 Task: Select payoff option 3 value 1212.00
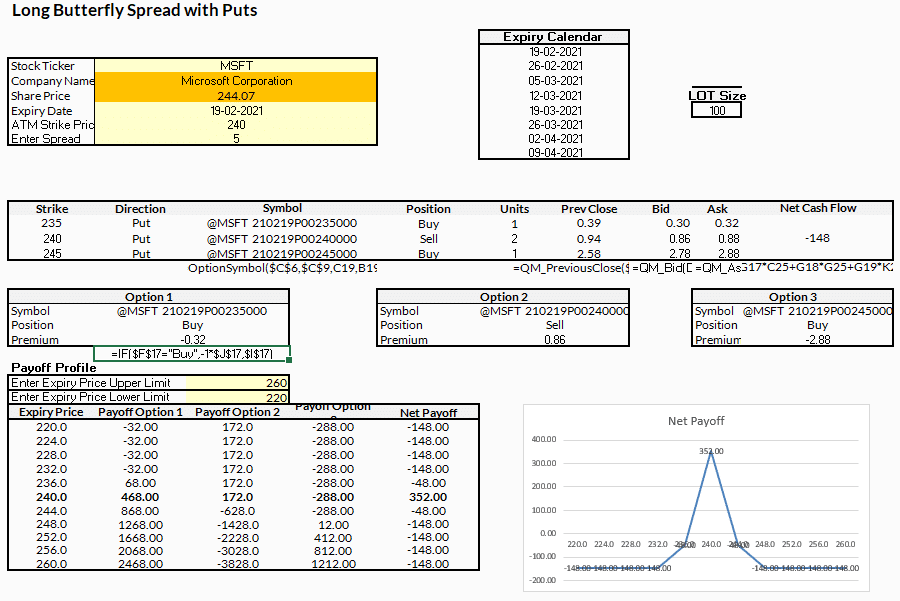point(333,564)
